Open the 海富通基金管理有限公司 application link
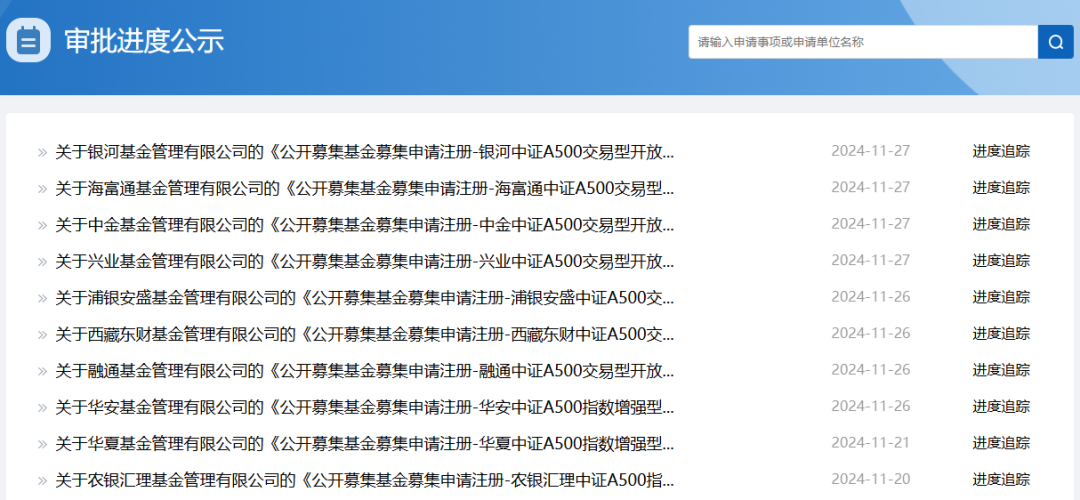The image size is (1080, 500). (x=364, y=188)
